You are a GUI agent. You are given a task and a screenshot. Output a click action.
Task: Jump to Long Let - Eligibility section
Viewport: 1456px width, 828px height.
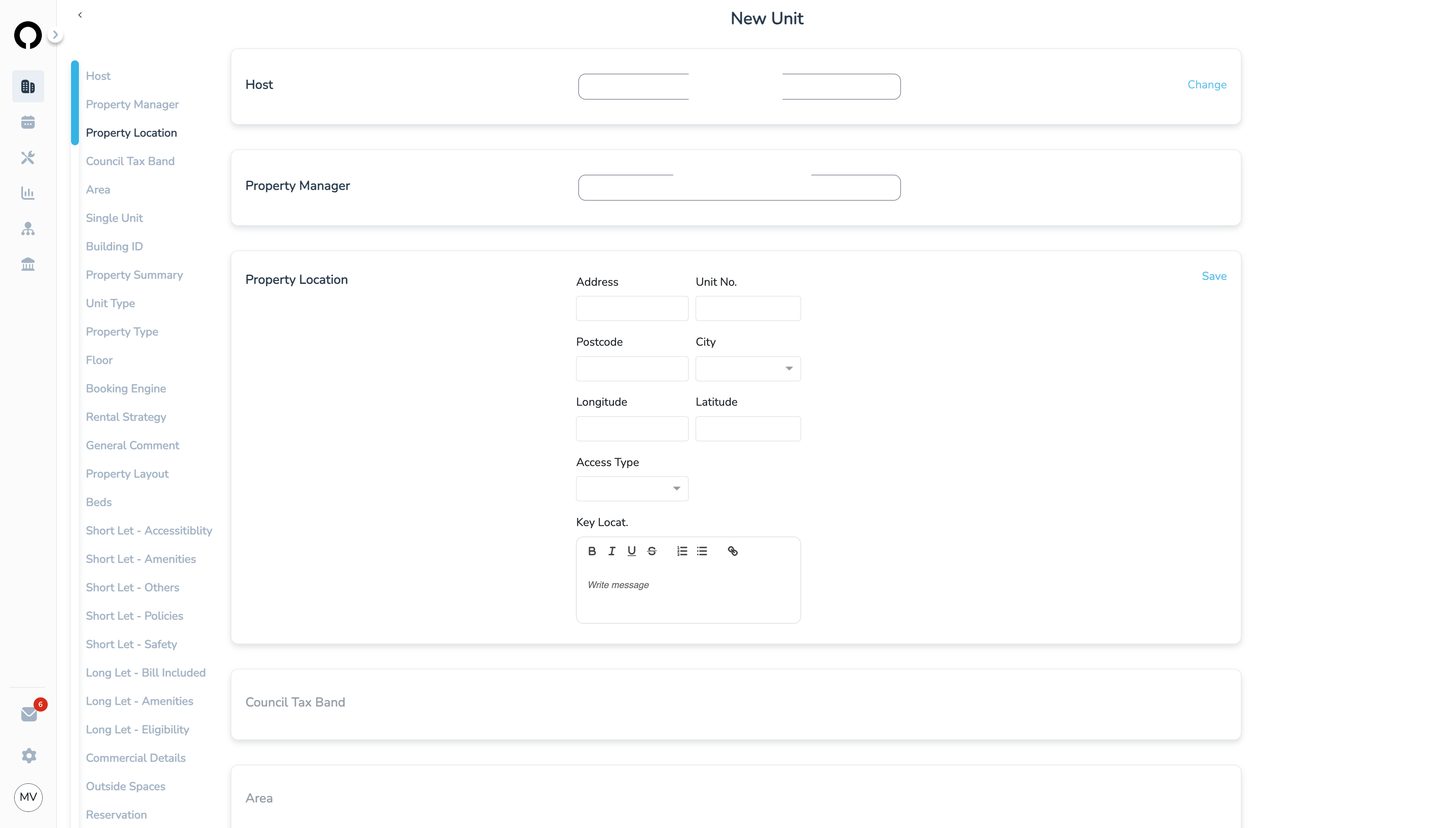coord(137,730)
